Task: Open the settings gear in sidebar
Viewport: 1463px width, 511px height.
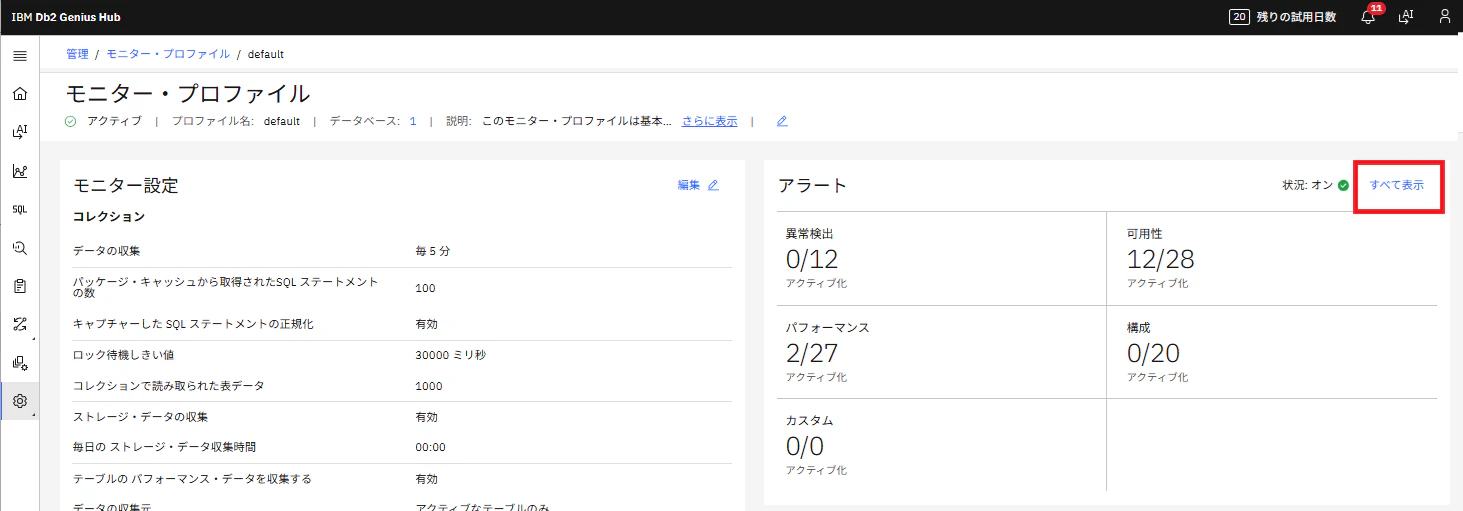Action: [20, 401]
